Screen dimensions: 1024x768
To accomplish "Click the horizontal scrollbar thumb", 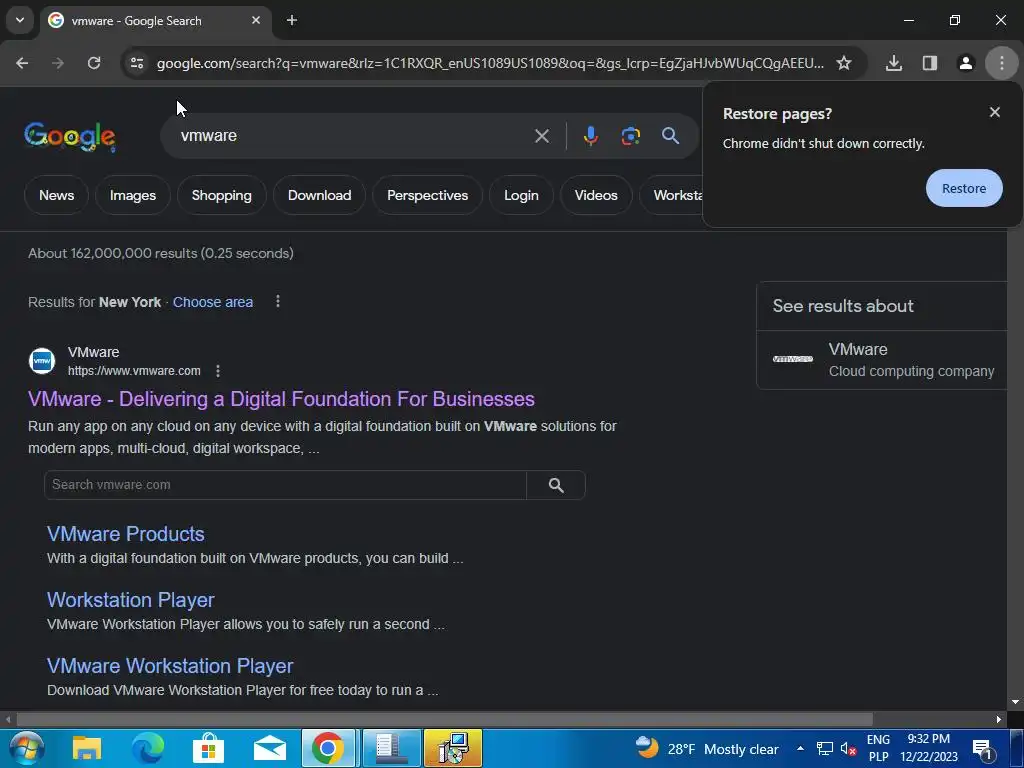I will point(444,719).
